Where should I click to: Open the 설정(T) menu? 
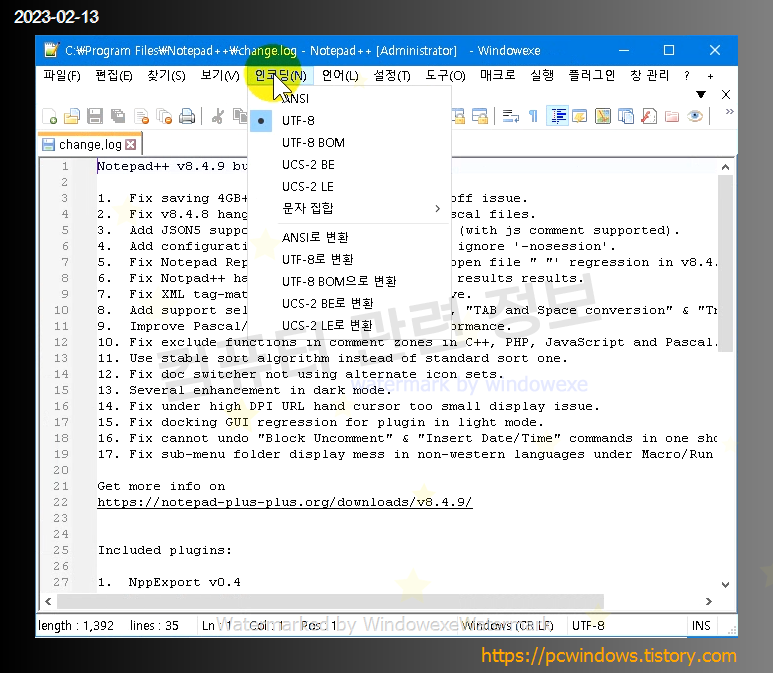(x=392, y=75)
